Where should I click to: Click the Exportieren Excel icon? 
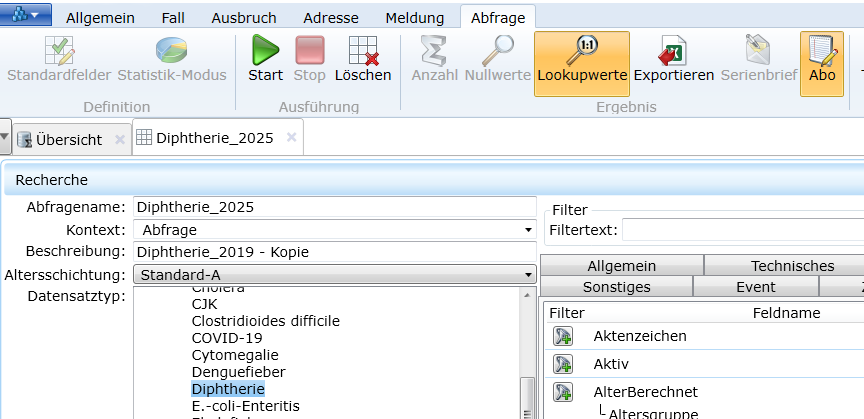coord(673,52)
